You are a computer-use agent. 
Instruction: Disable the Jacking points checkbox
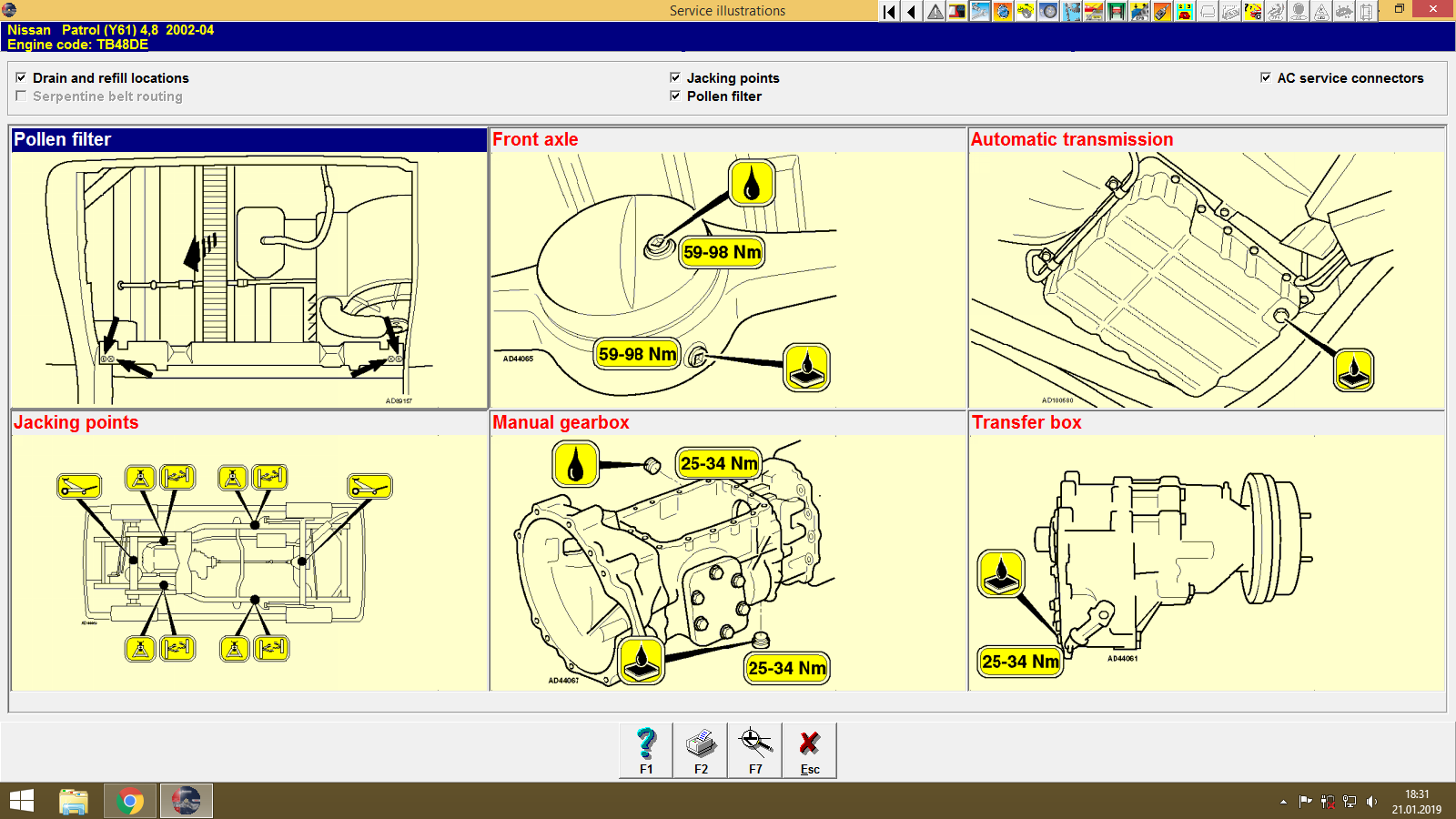click(x=675, y=77)
